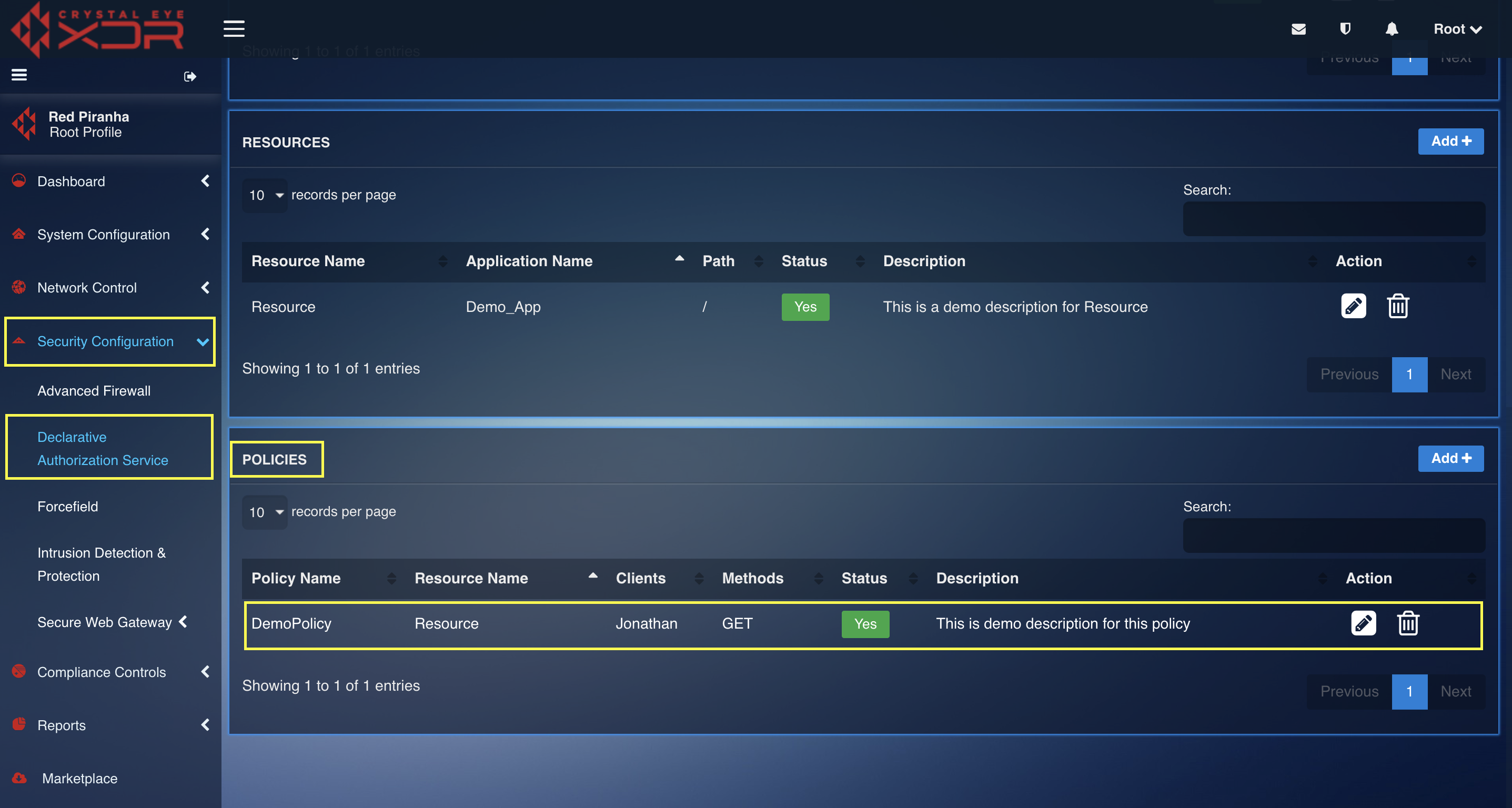Open Marketplace menu item
The image size is (1512, 808).
tap(80, 778)
